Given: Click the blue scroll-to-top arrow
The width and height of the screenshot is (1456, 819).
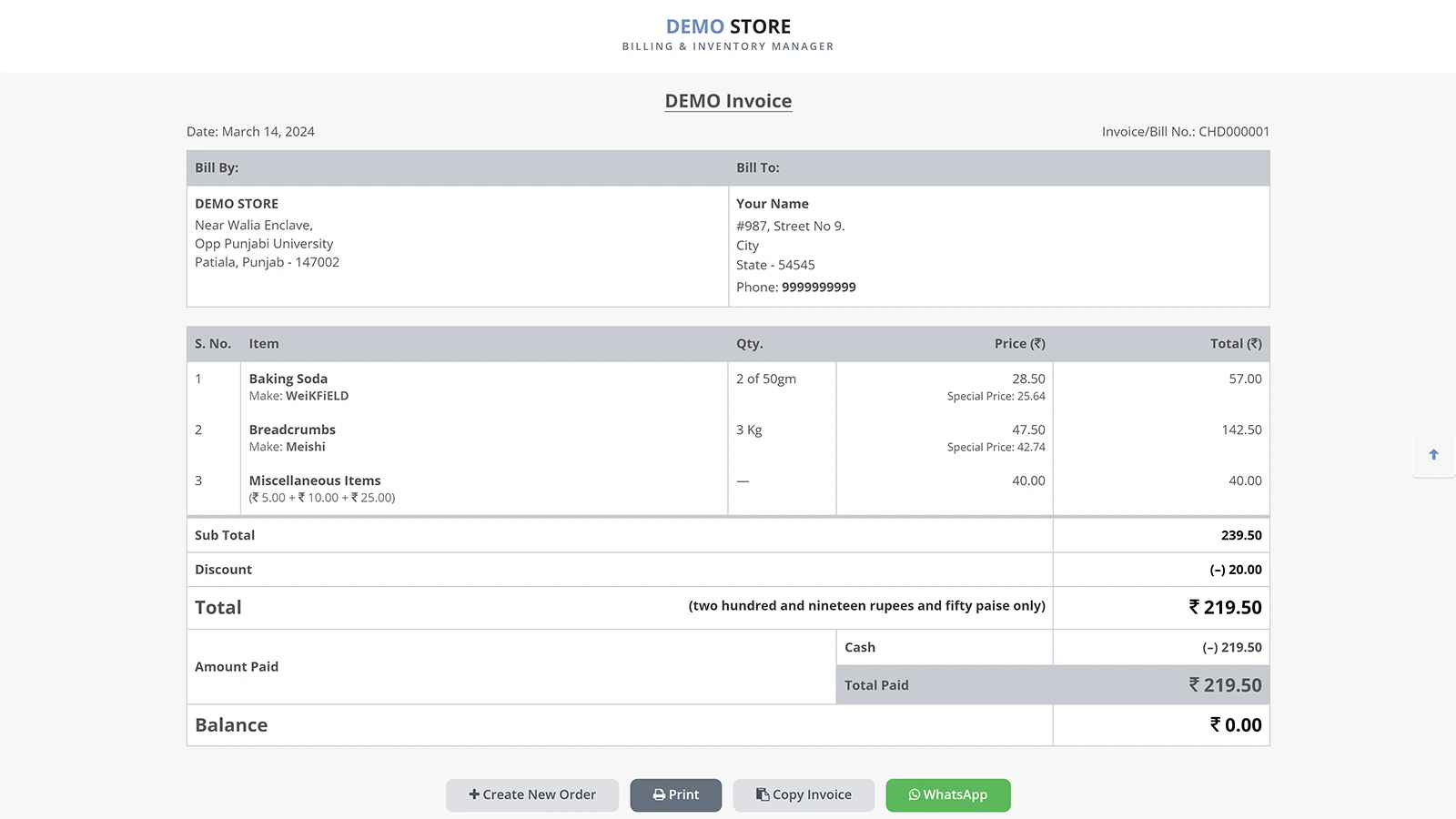Looking at the screenshot, I should click(x=1433, y=454).
